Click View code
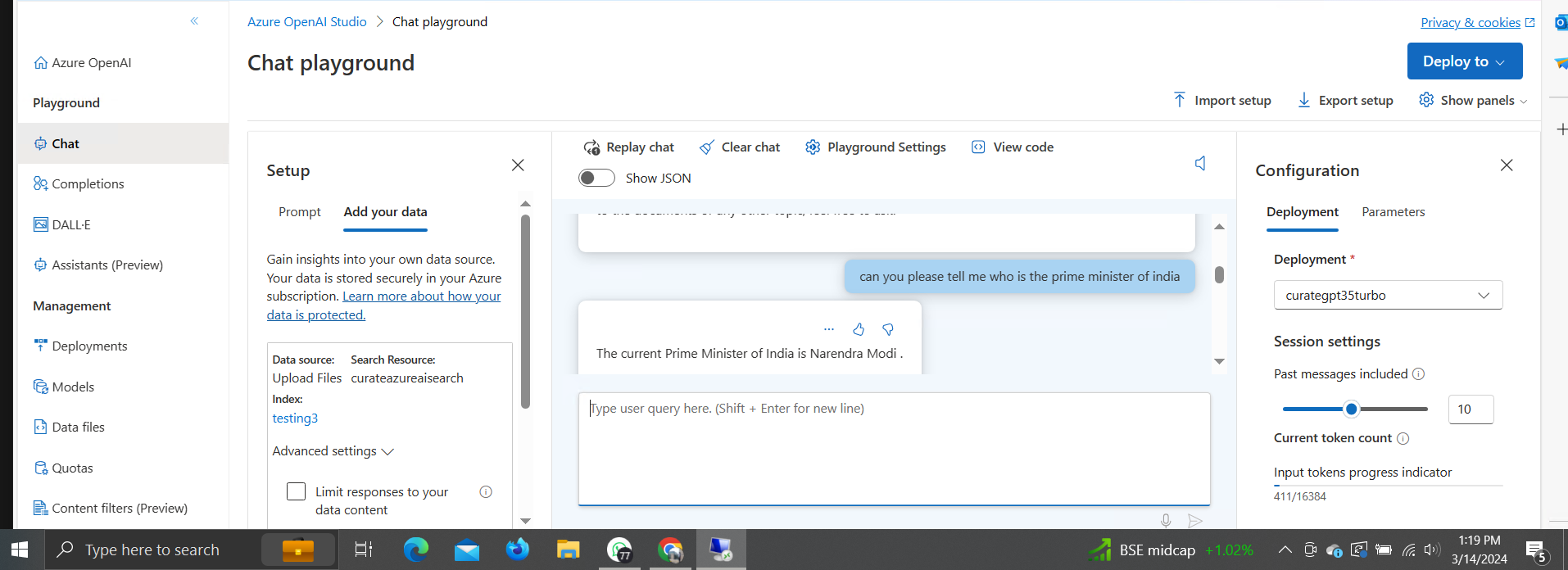This screenshot has width=1568, height=570. [x=1012, y=147]
